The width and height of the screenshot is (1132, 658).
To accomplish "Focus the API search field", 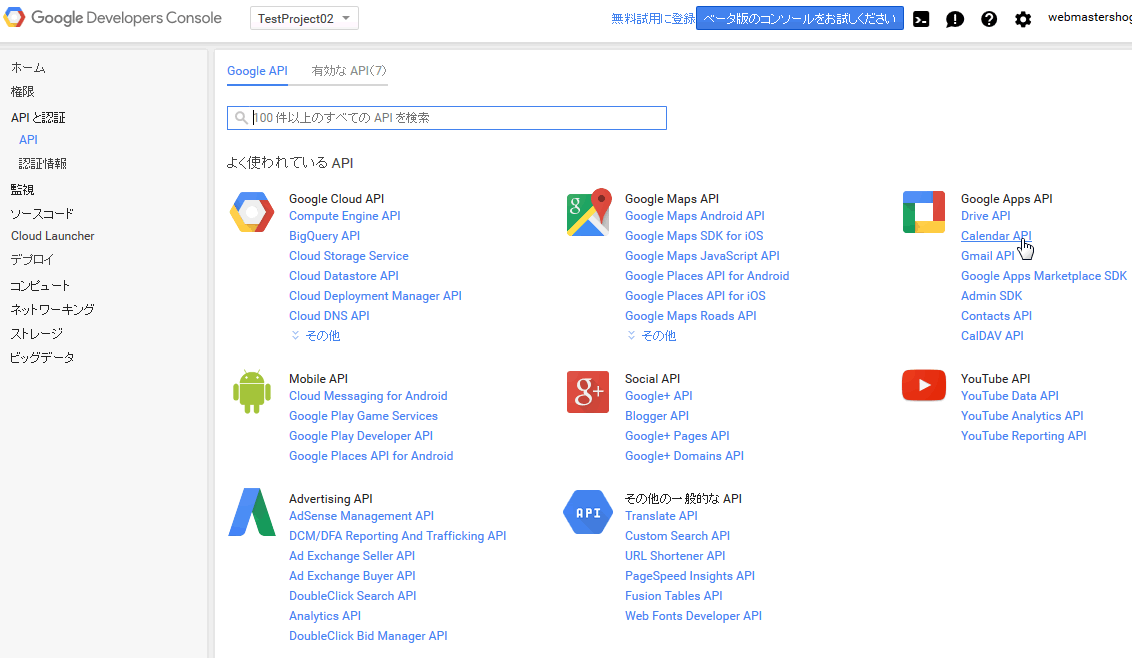I will click(447, 118).
